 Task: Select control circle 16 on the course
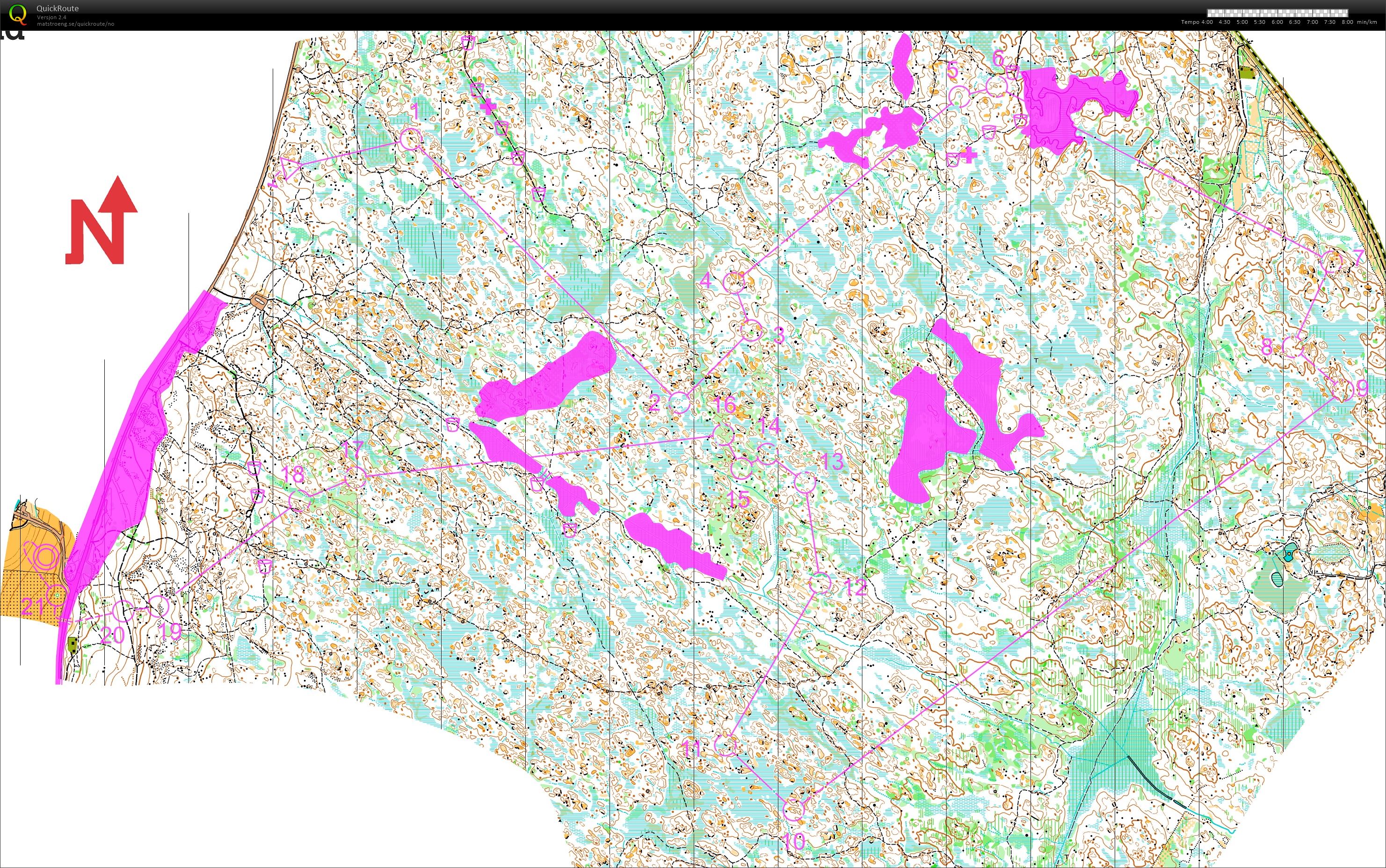724,434
